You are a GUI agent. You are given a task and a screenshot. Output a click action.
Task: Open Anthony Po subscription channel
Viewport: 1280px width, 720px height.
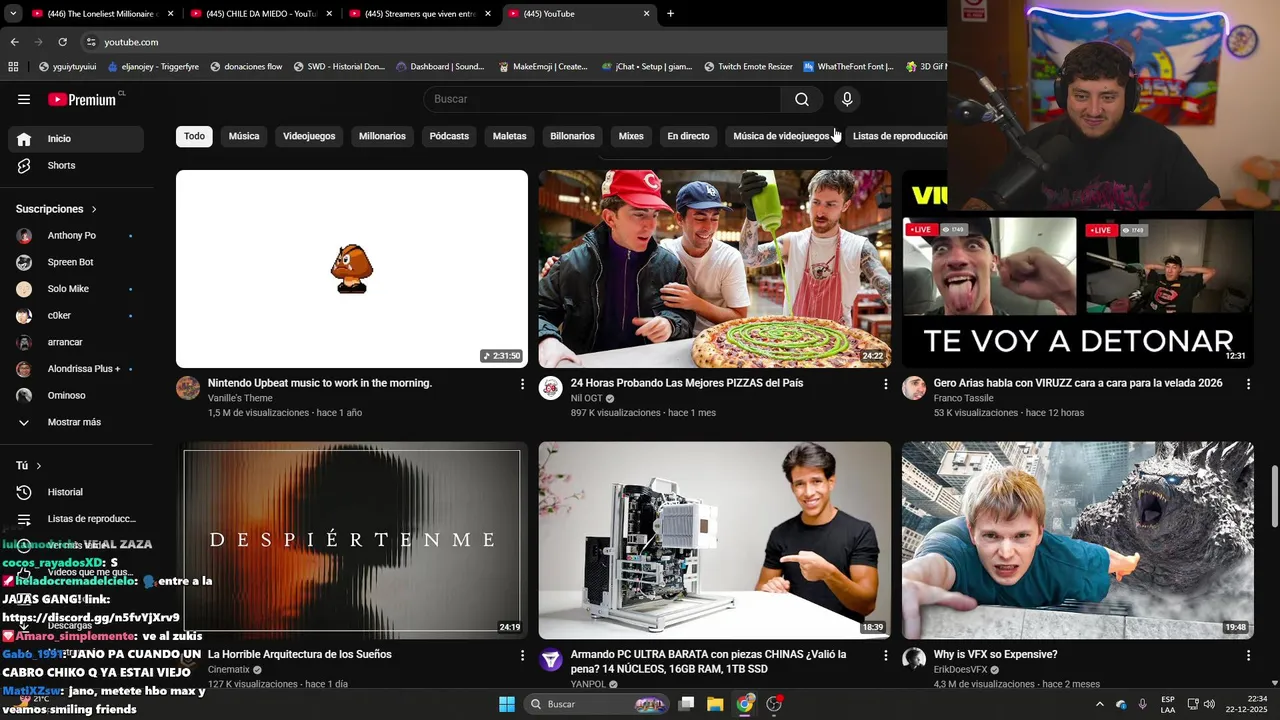(x=76, y=236)
